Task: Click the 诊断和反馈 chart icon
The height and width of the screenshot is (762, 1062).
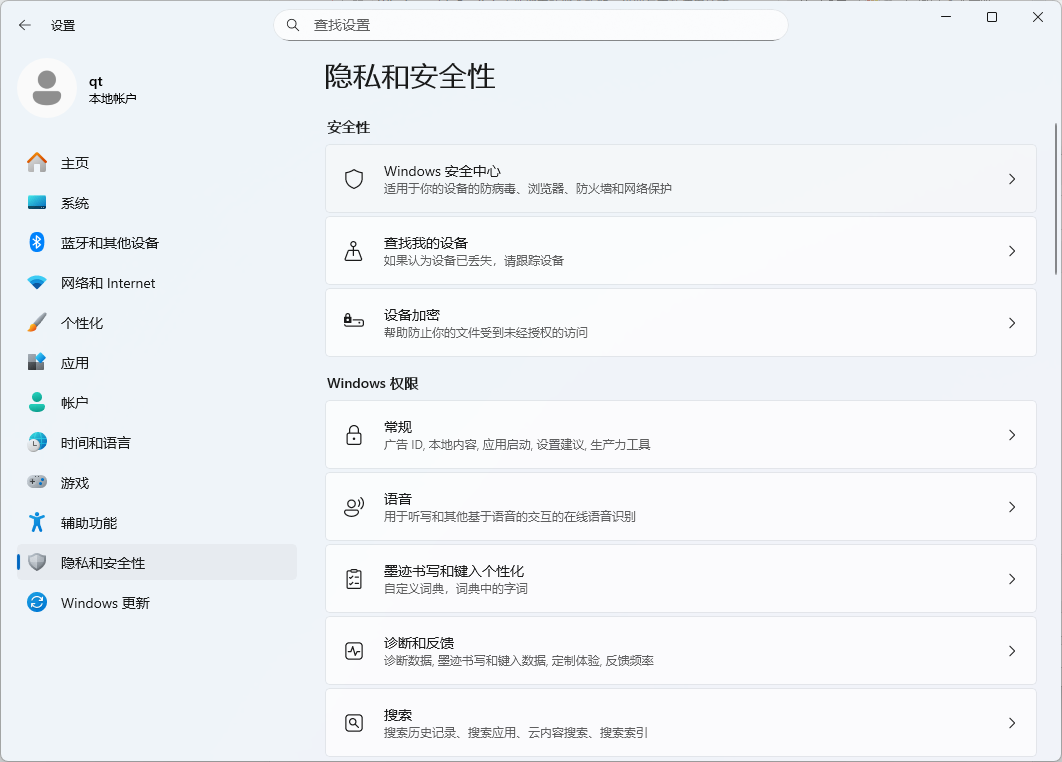Action: pyautogui.click(x=353, y=651)
